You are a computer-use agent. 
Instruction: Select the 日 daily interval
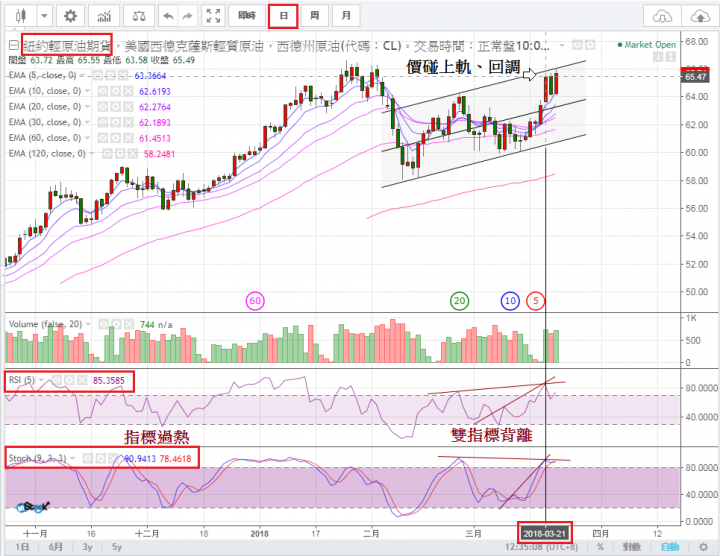(x=283, y=16)
